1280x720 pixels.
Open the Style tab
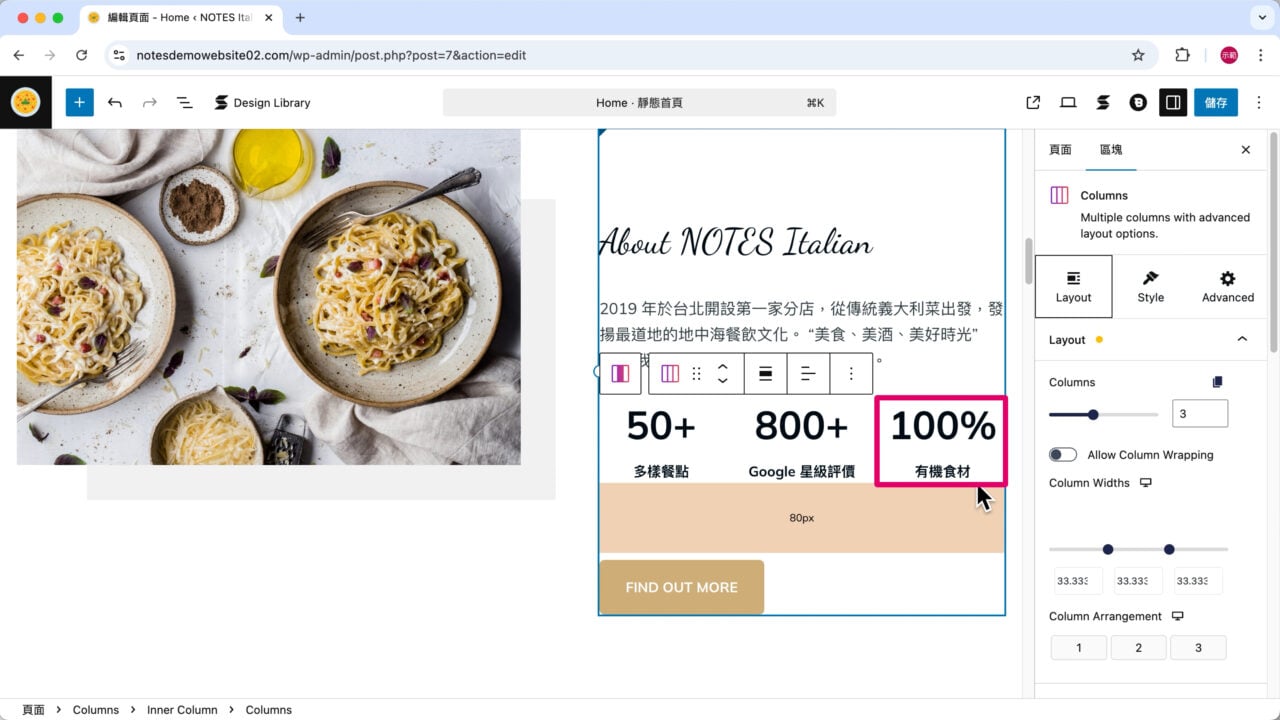[x=1150, y=286]
